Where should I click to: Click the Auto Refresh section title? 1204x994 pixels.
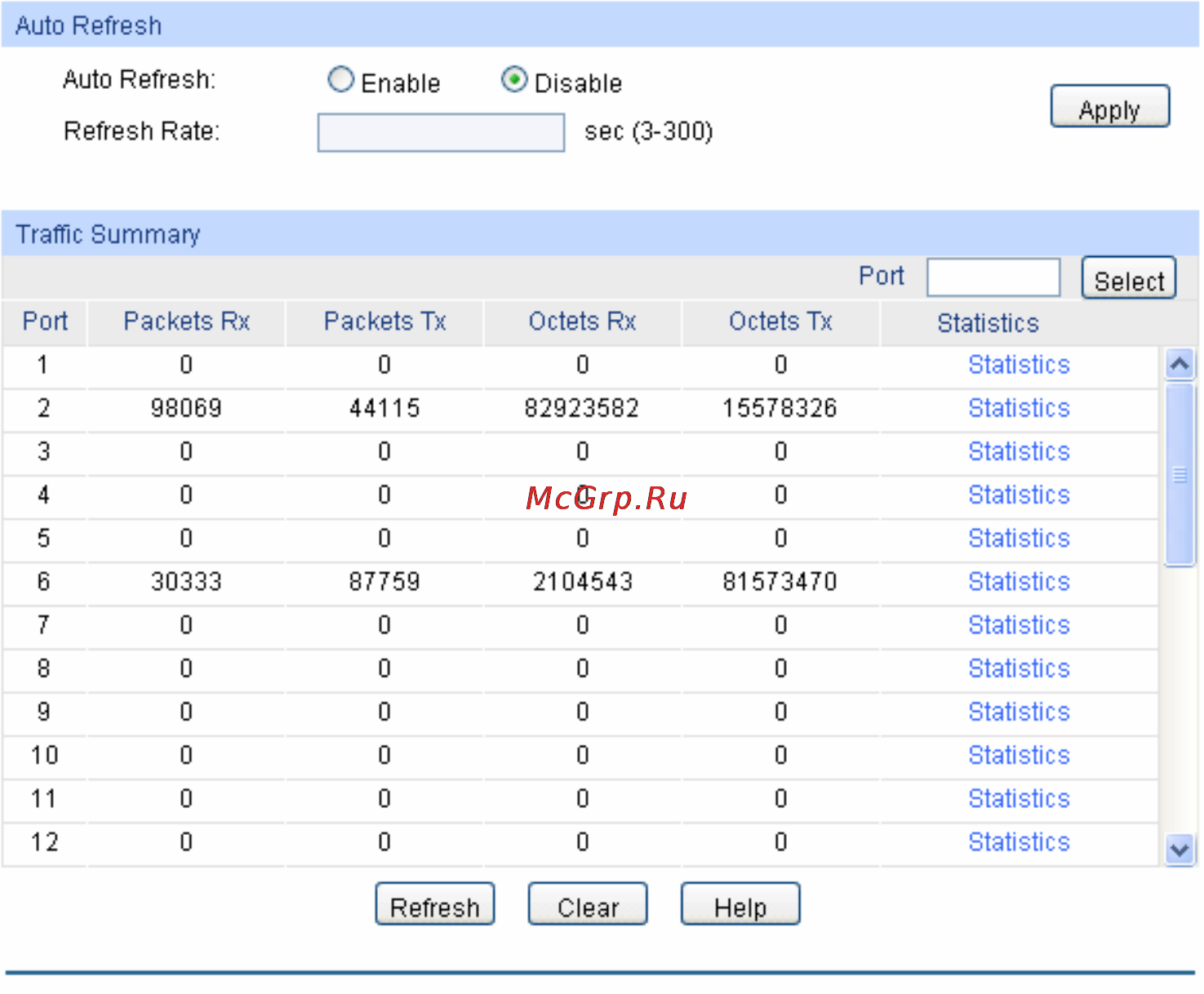[88, 26]
